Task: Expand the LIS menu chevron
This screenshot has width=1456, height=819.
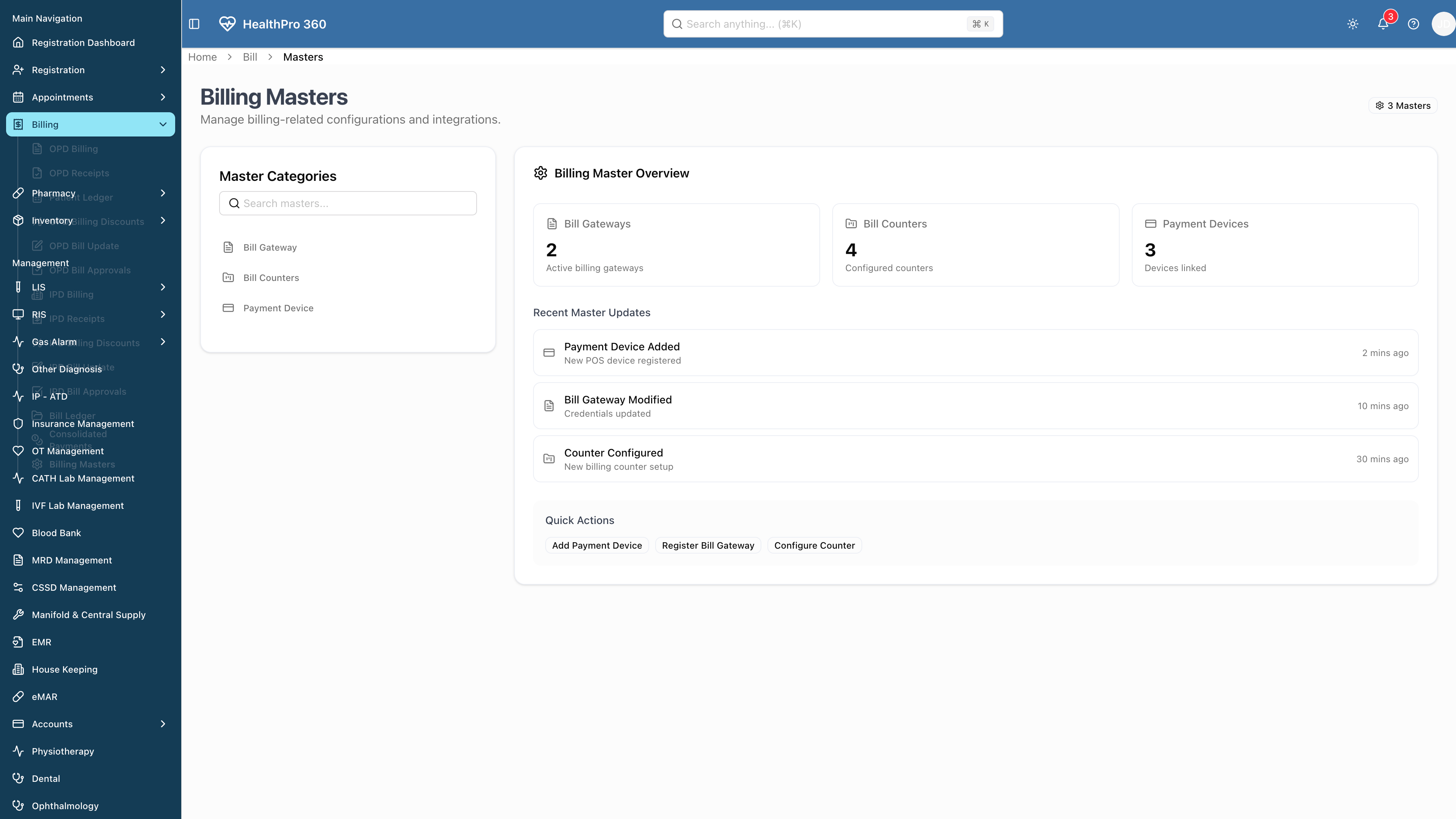Action: (x=163, y=287)
